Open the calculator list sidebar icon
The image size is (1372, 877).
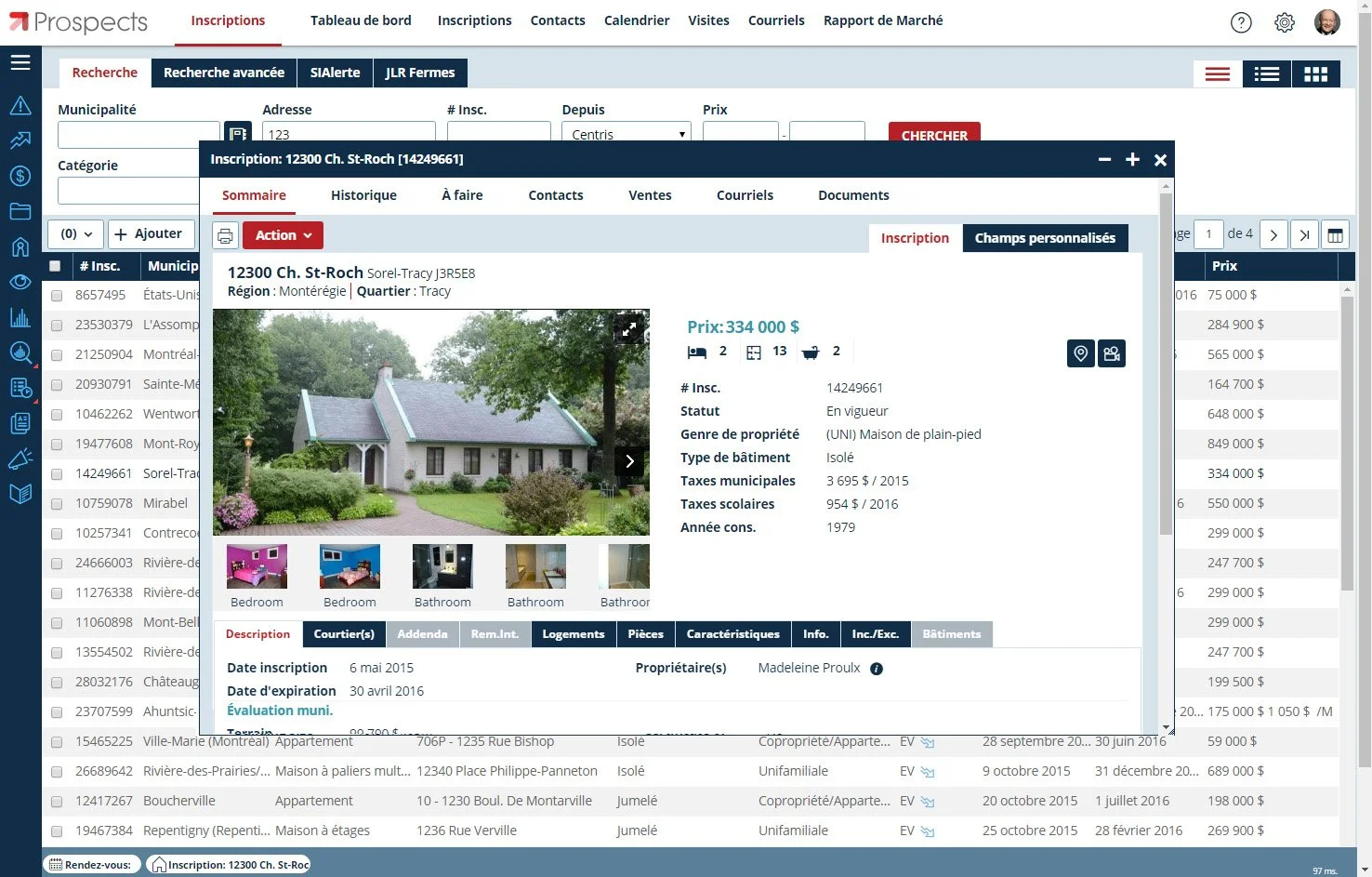tap(20, 388)
